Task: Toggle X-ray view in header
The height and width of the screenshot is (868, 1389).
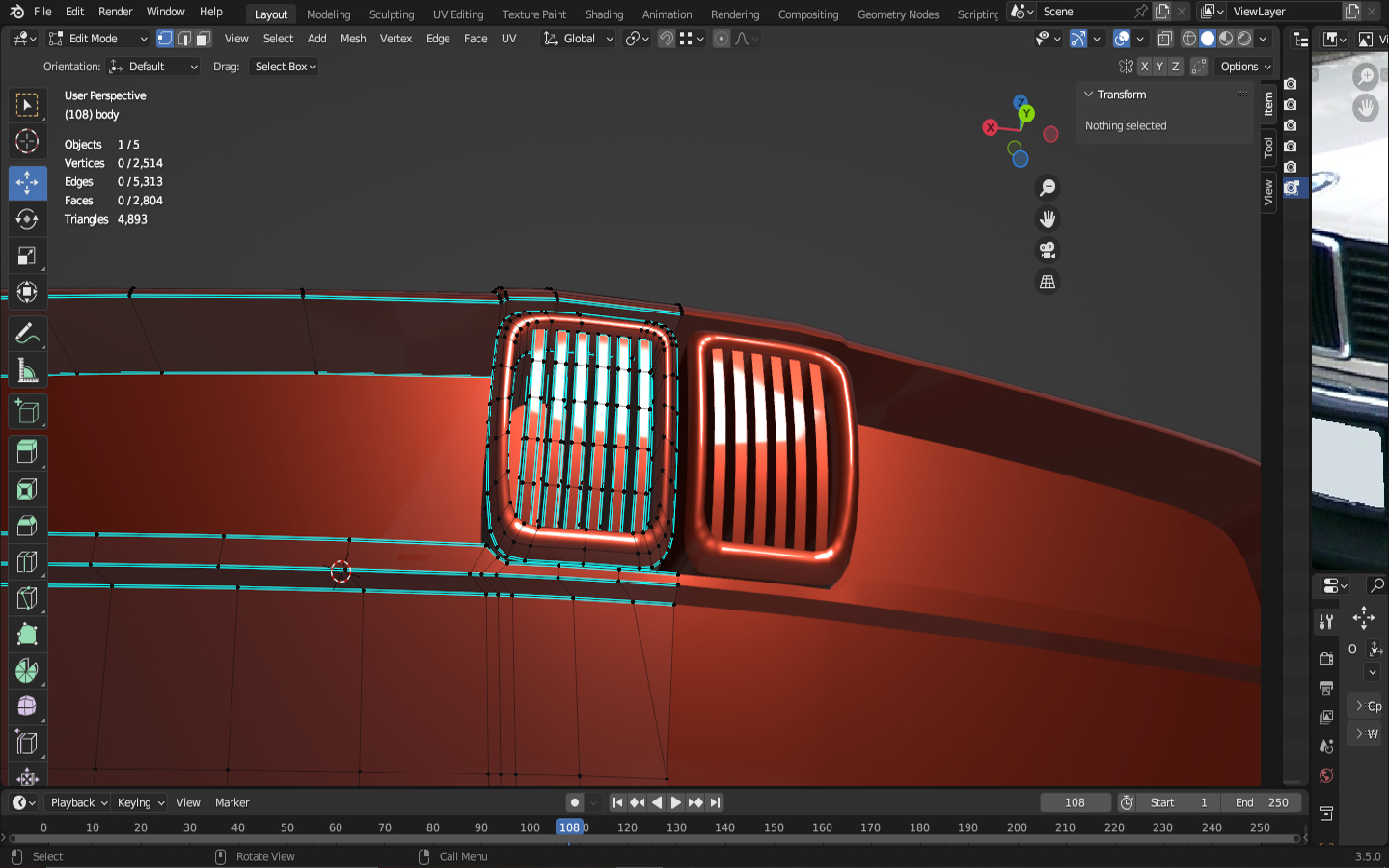Action: pos(1164,39)
